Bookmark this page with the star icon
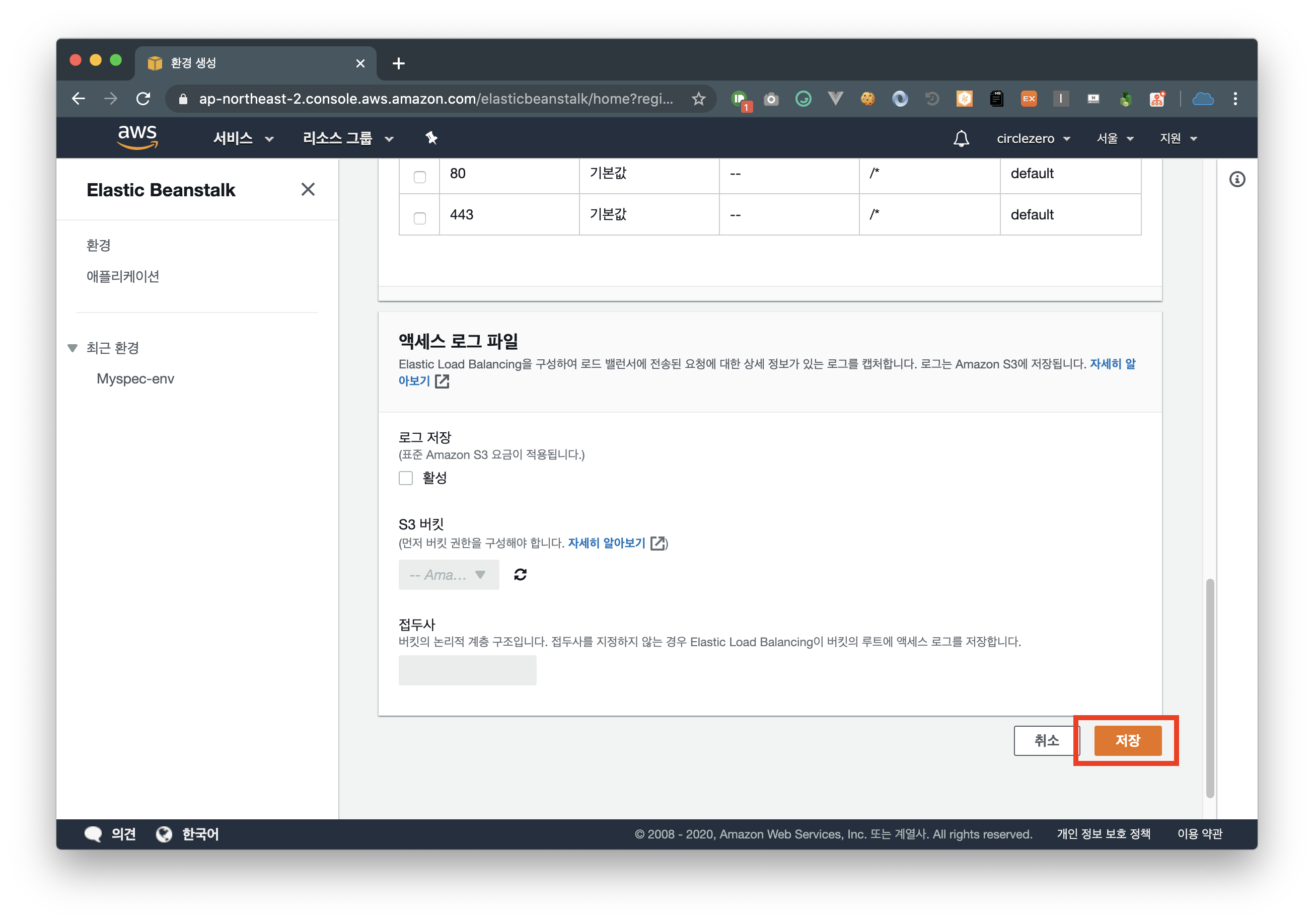The height and width of the screenshot is (924, 1314). pyautogui.click(x=698, y=99)
